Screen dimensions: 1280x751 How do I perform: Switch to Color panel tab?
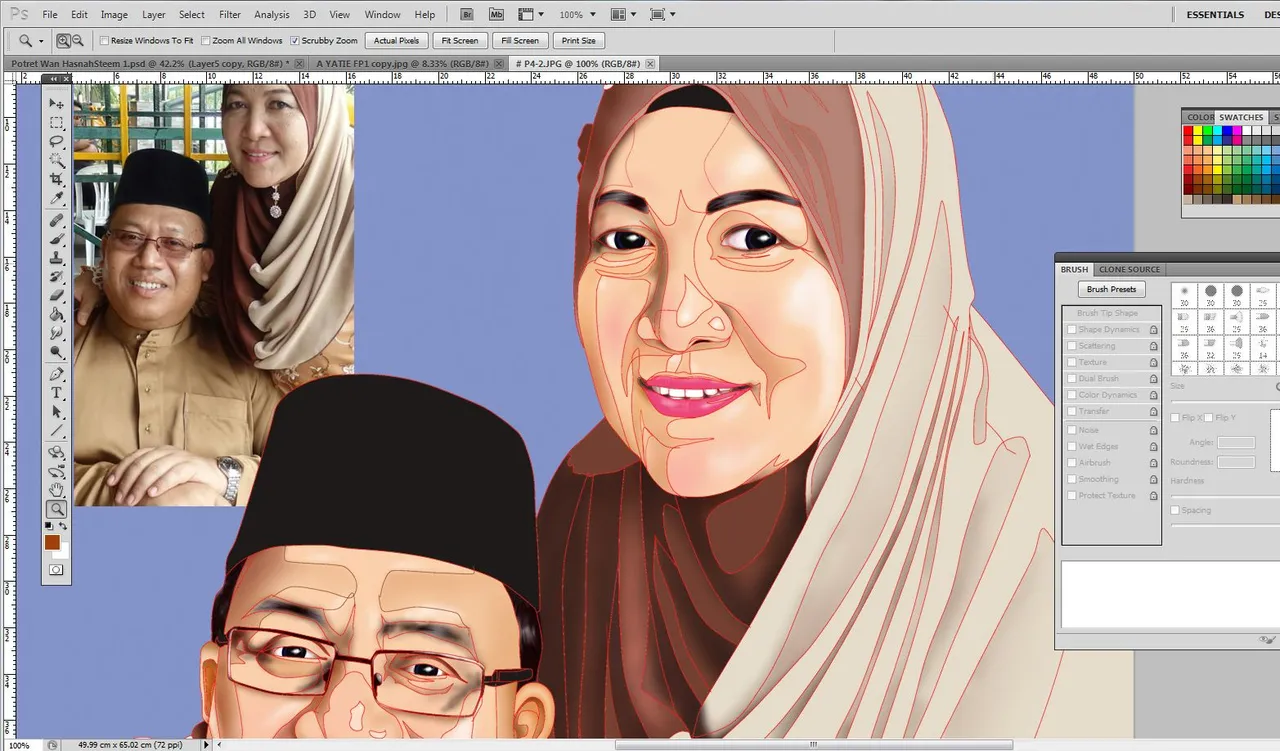click(1201, 117)
